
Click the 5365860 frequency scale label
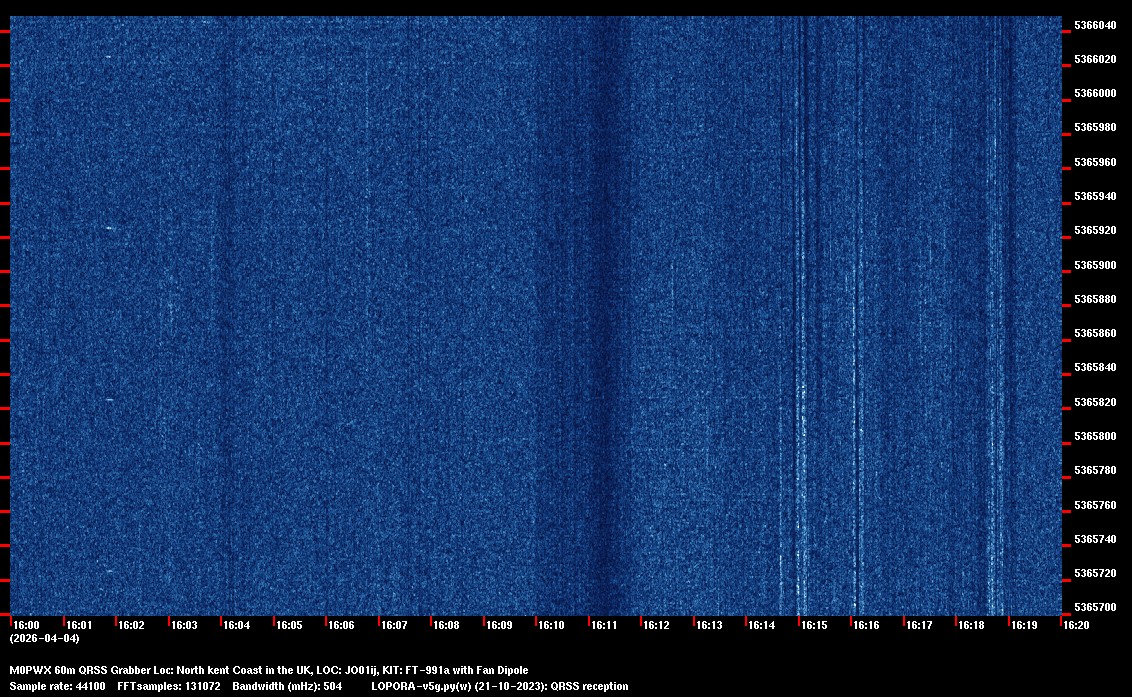(x=1095, y=333)
